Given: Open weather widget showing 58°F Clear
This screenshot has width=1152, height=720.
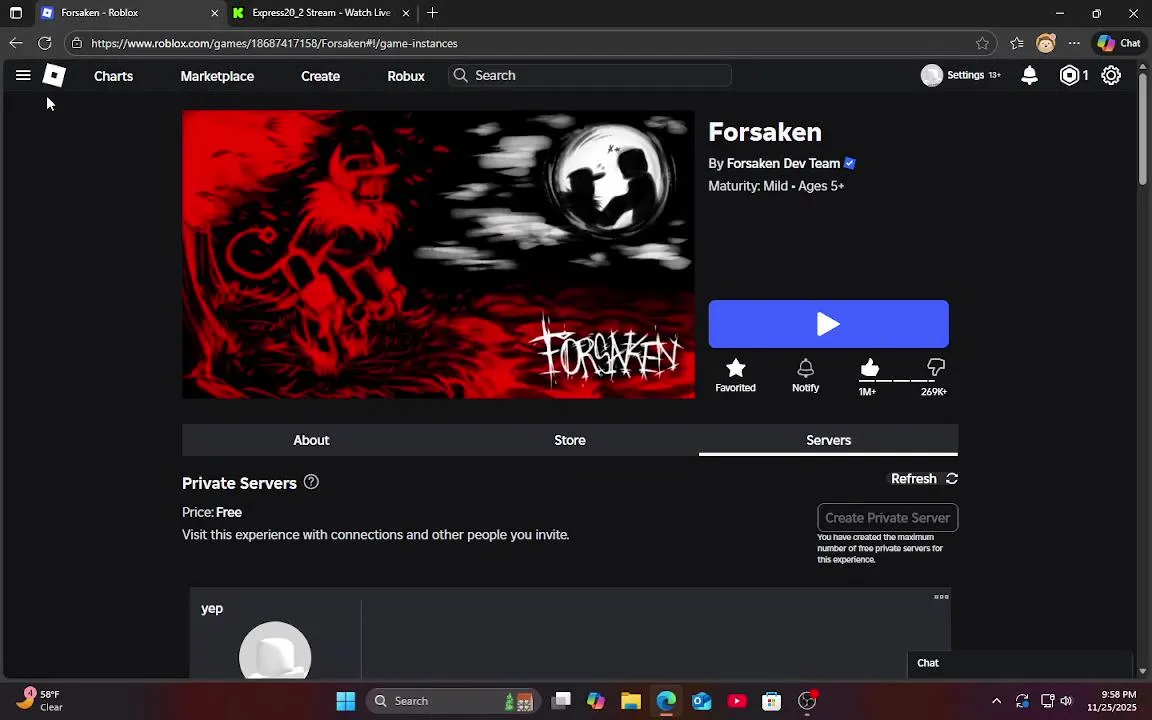Looking at the screenshot, I should click(40, 700).
